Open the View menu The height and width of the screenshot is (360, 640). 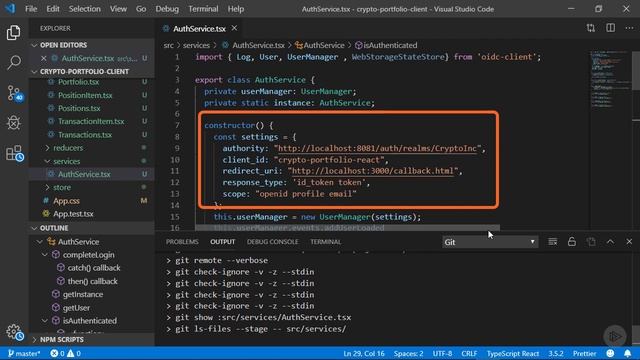[118, 9]
